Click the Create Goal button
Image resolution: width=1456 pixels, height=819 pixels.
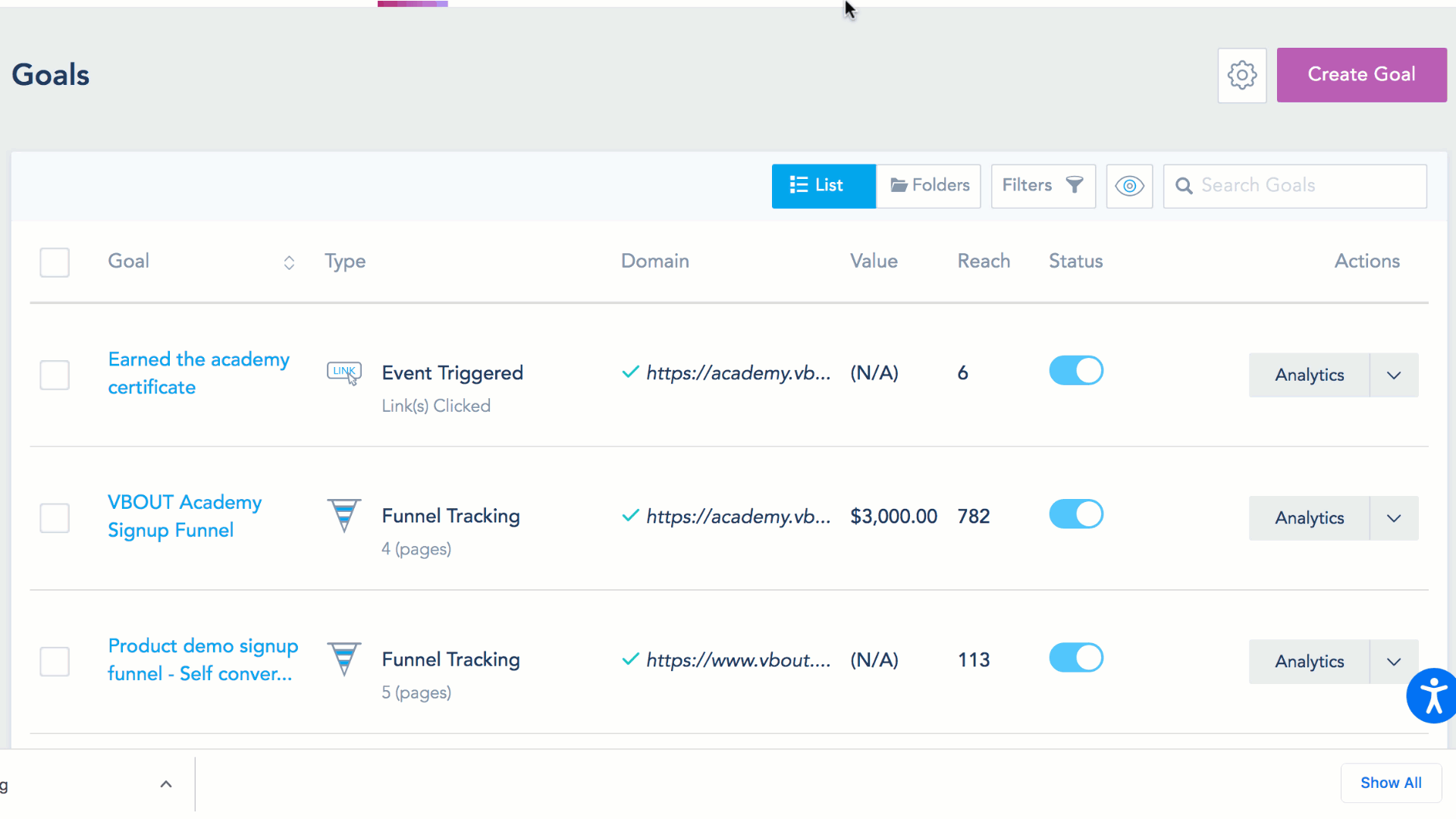coord(1361,74)
